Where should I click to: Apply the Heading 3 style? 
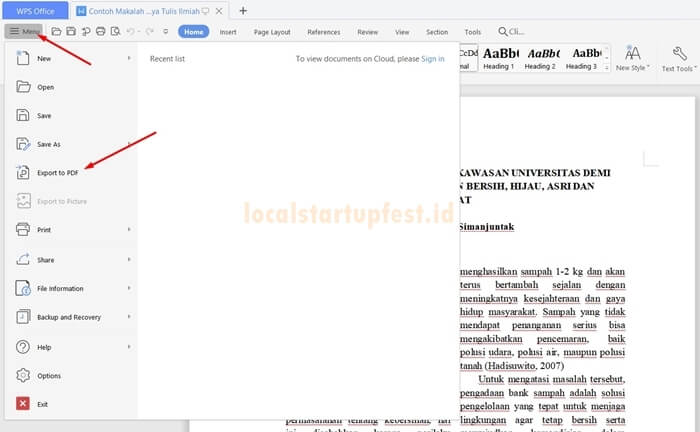coord(582,58)
